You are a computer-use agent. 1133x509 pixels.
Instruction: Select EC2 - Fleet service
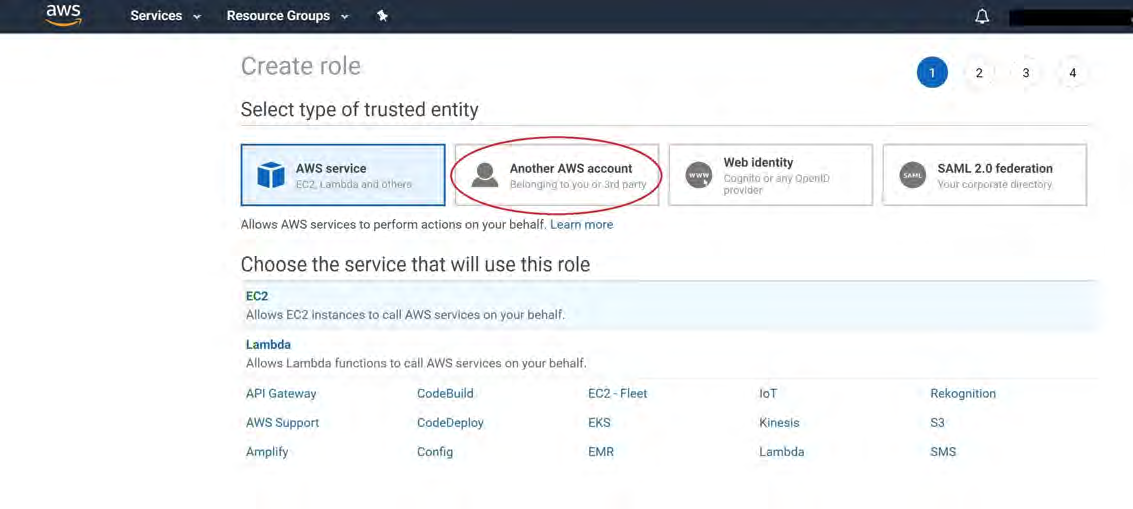[618, 394]
